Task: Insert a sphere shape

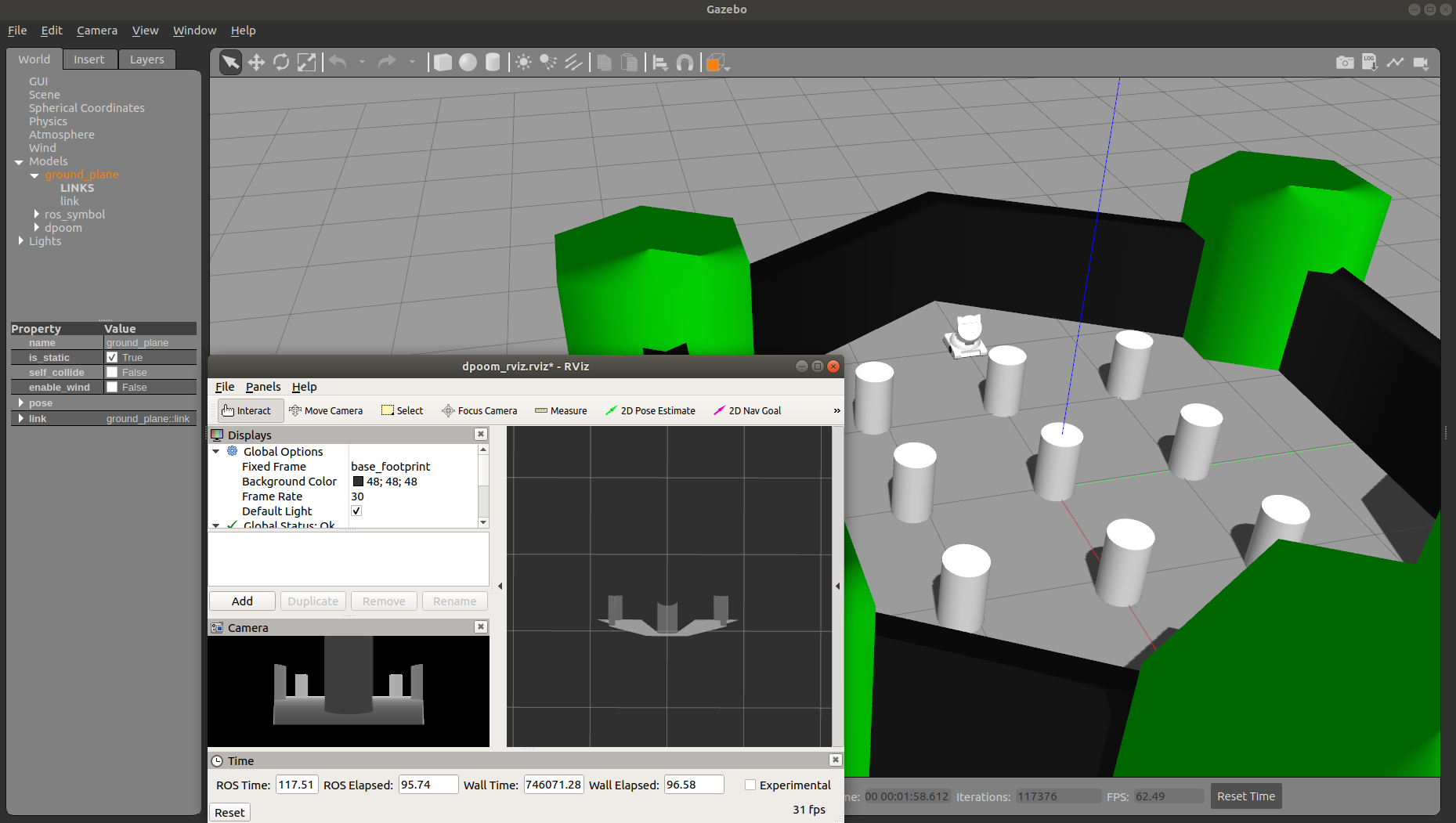Action: [468, 63]
